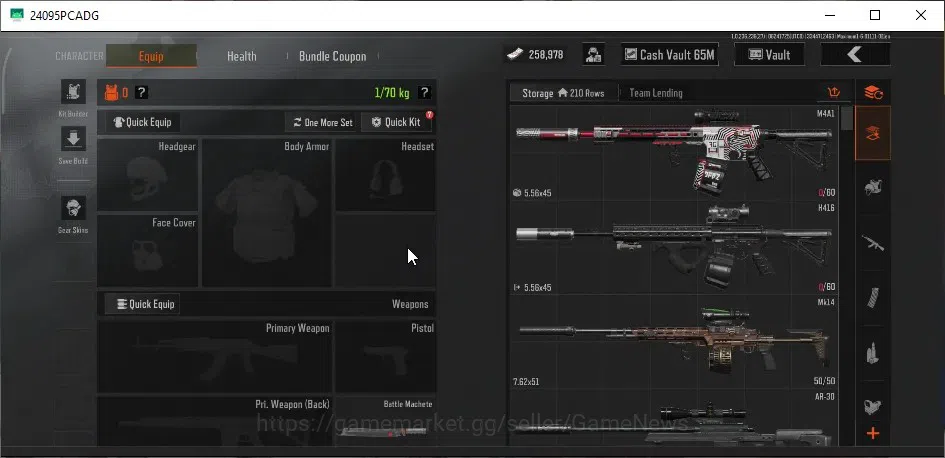Click Quick Kit button
This screenshot has width=945, height=458.
pyautogui.click(x=397, y=122)
